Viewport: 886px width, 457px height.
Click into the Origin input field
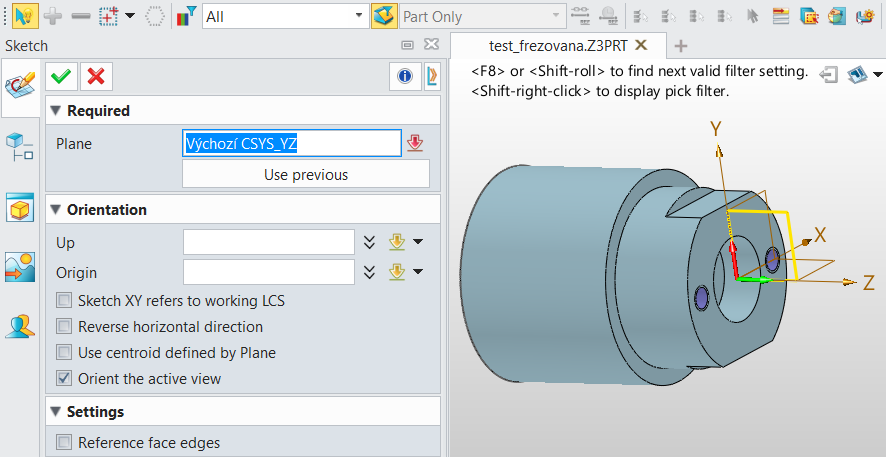pyautogui.click(x=268, y=272)
